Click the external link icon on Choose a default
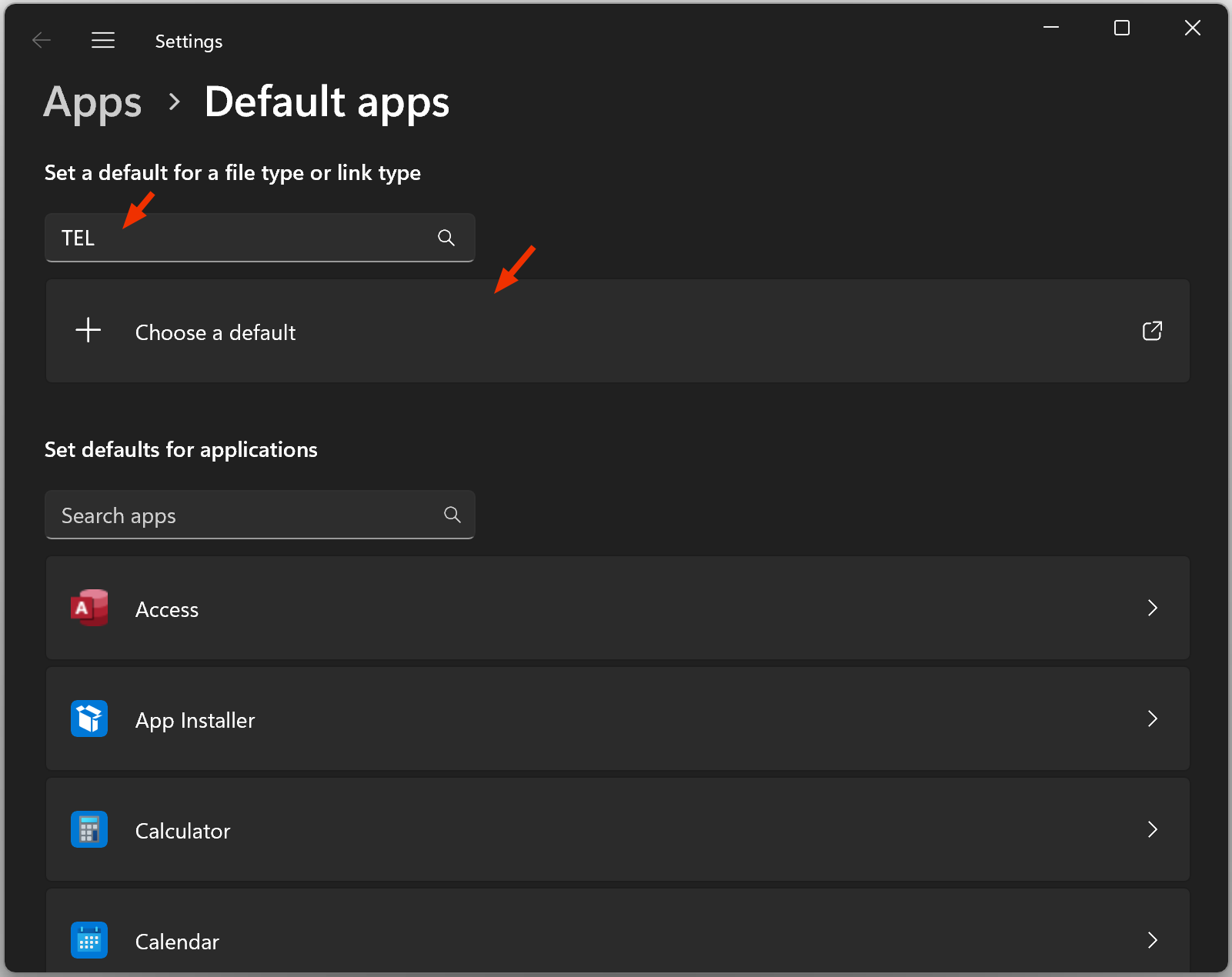Screen dimensions: 1232x977 (1151, 331)
